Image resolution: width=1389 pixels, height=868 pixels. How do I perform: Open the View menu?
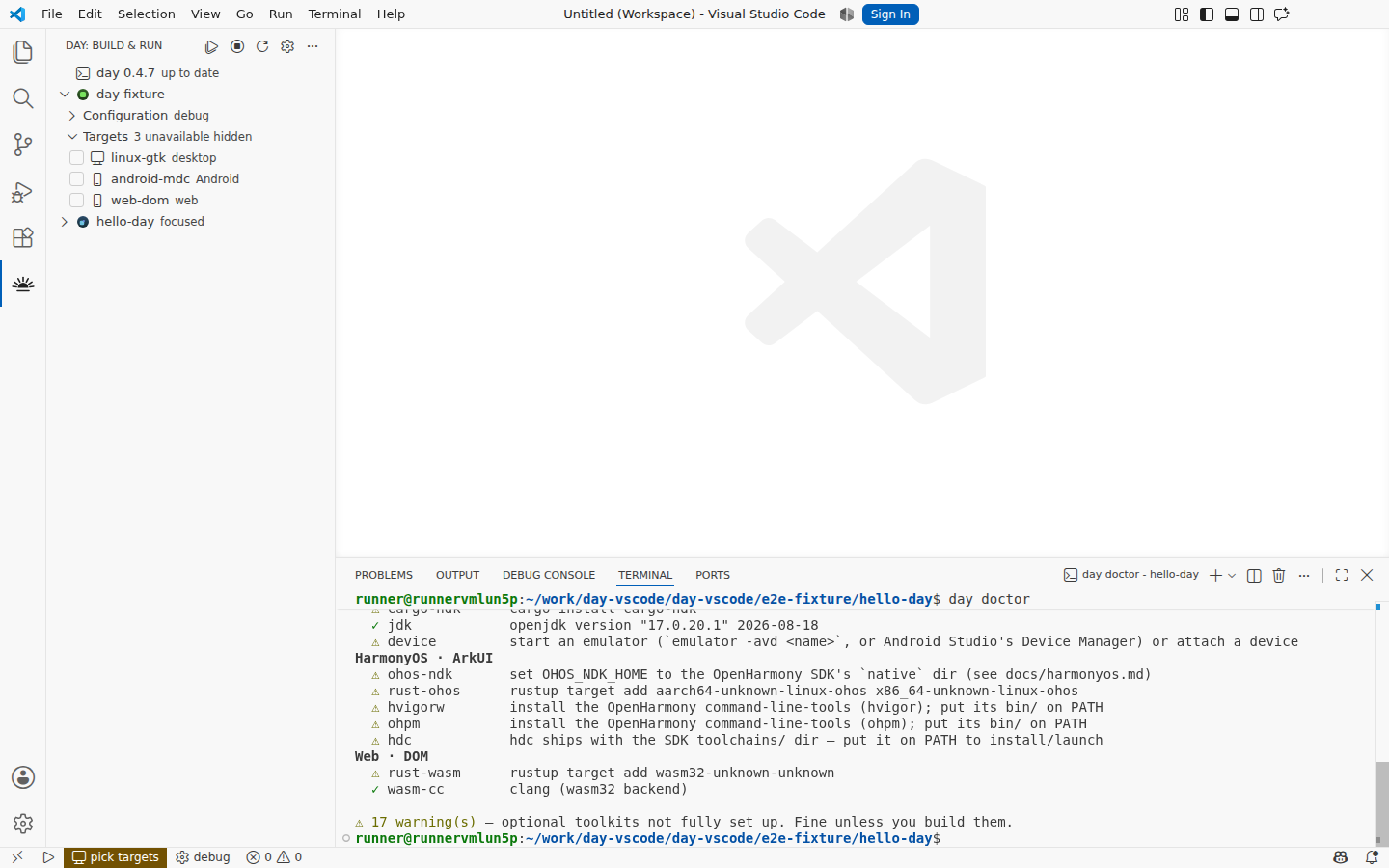(205, 14)
